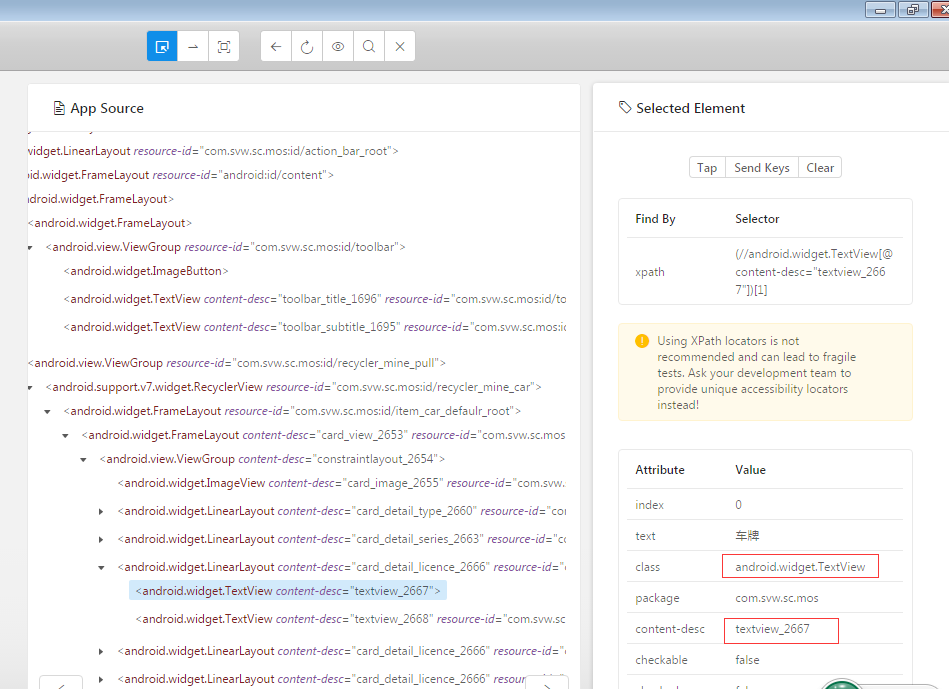This screenshot has height=689, width=949.
Task: Collapse the card_view_2653 FrameLayout node
Action: click(x=65, y=436)
